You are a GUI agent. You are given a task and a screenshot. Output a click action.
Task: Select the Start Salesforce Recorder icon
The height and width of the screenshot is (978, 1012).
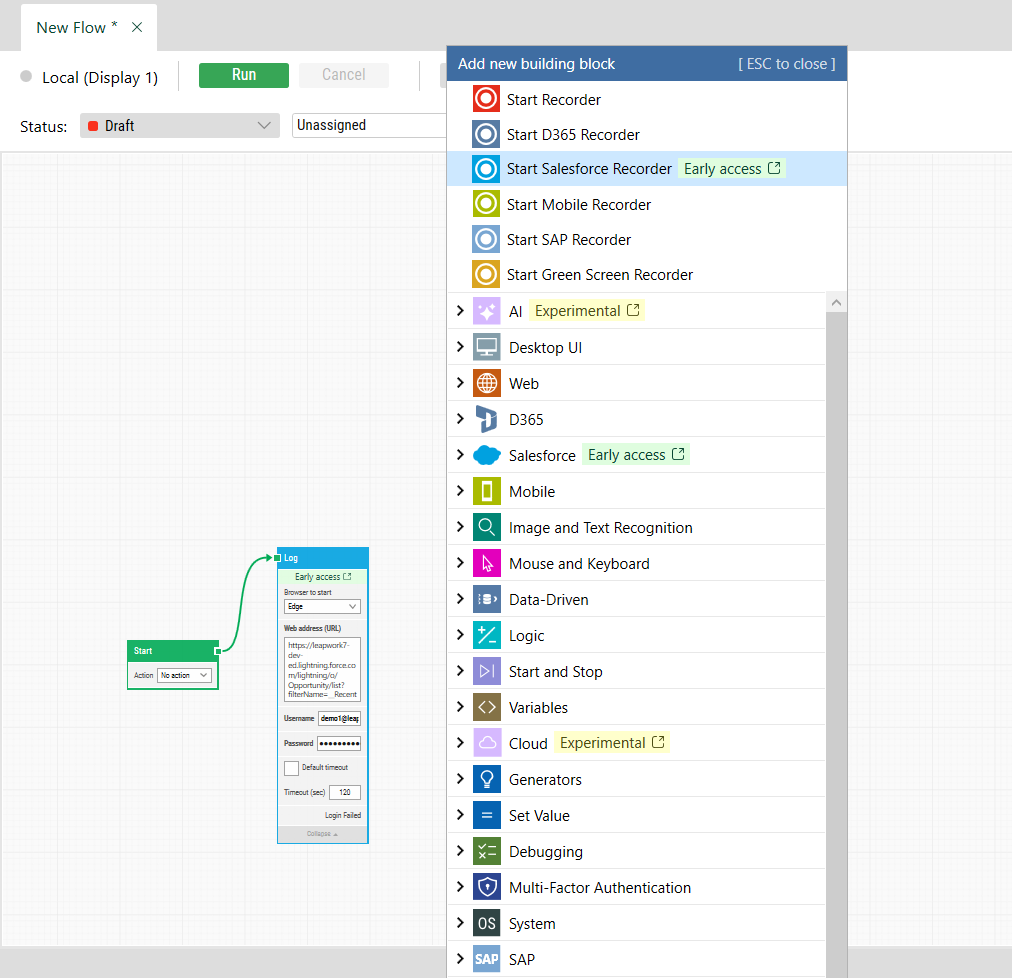point(485,168)
